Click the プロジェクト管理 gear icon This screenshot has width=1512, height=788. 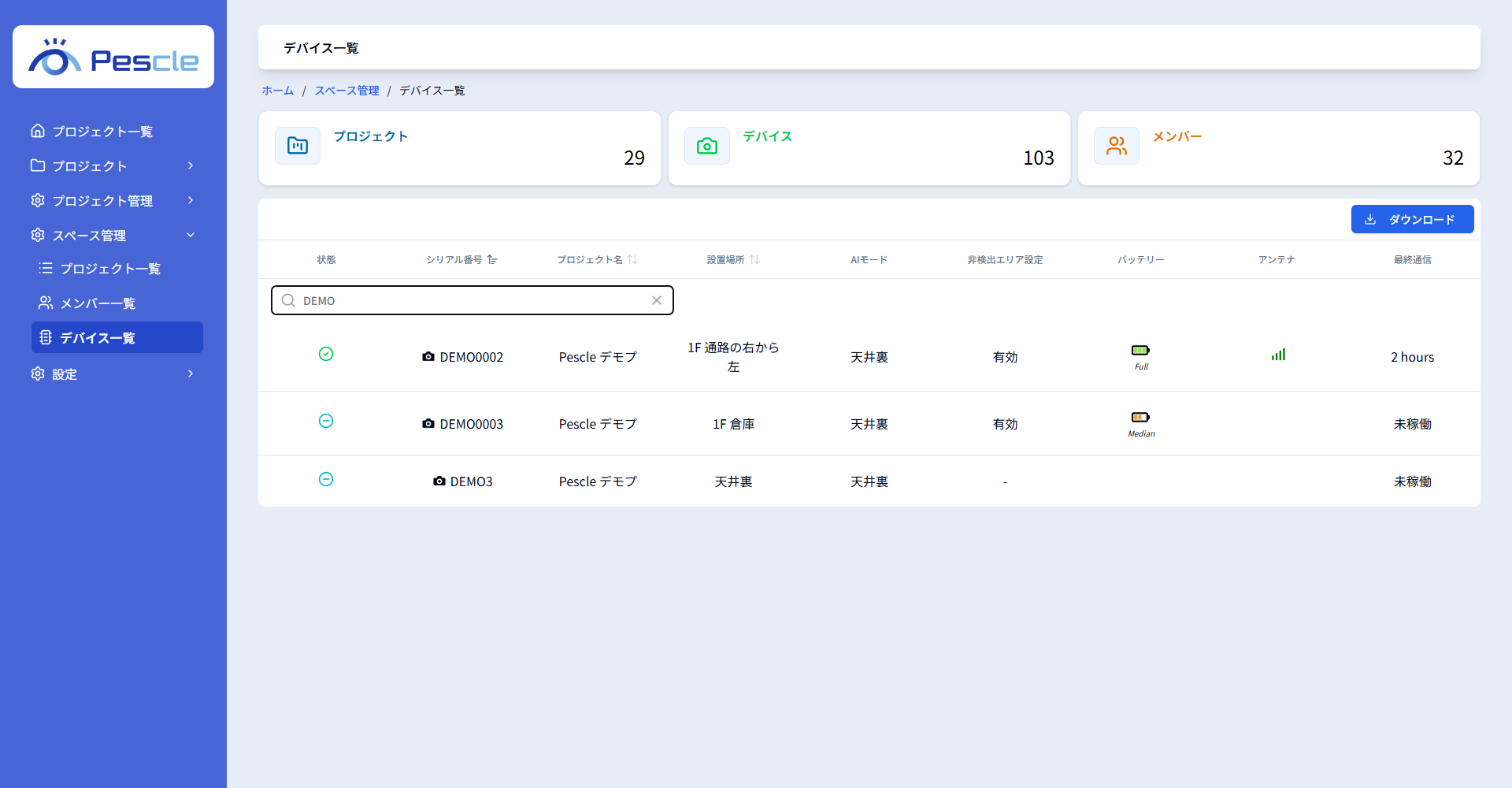pos(38,200)
